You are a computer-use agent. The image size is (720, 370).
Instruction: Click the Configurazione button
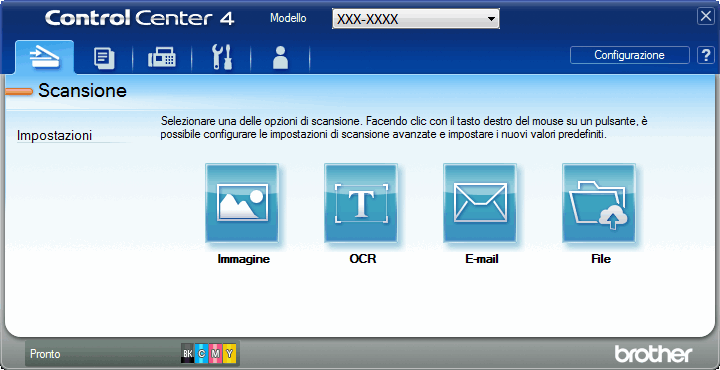tap(630, 55)
